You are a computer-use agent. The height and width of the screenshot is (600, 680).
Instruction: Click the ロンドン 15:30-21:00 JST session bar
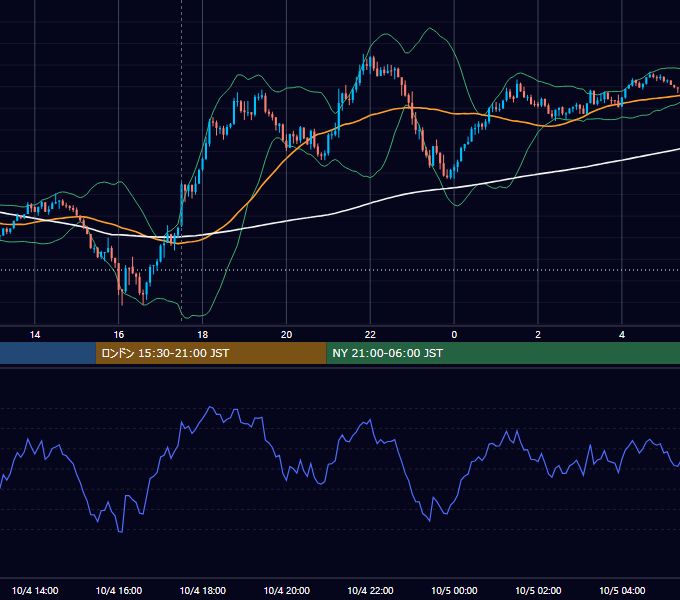click(x=211, y=353)
